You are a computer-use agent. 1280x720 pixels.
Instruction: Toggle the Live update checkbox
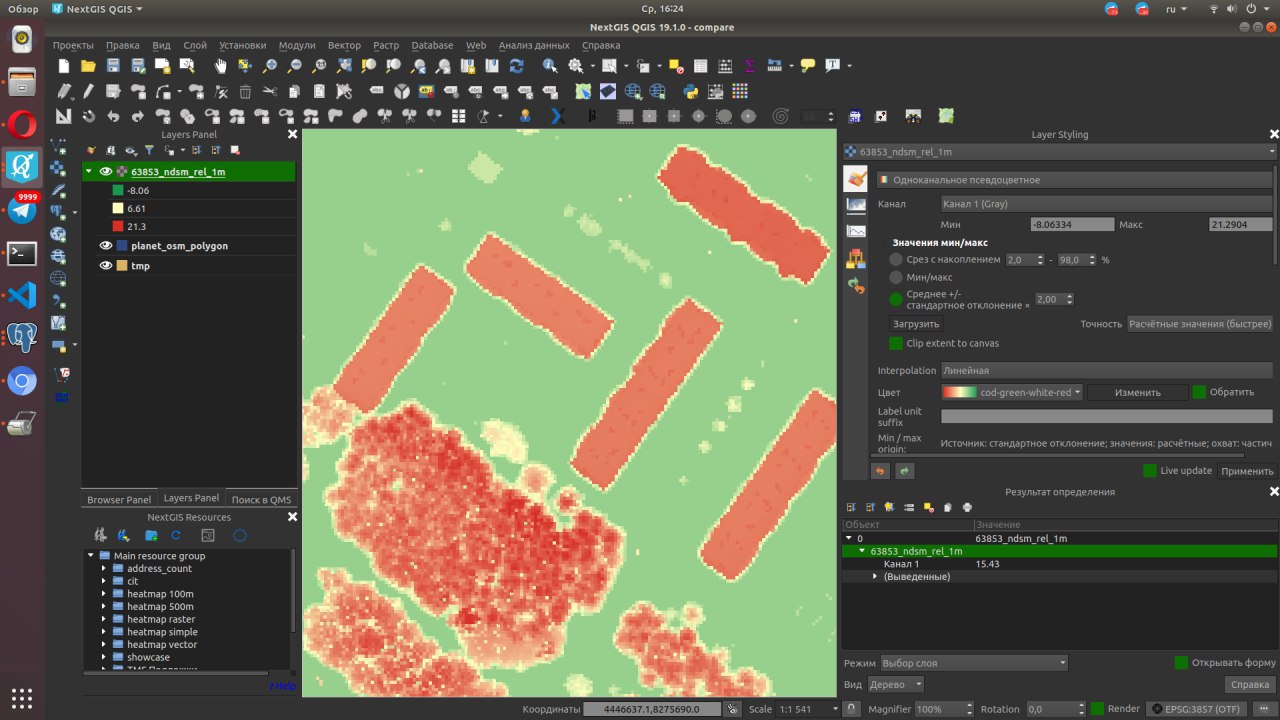pyautogui.click(x=1150, y=471)
